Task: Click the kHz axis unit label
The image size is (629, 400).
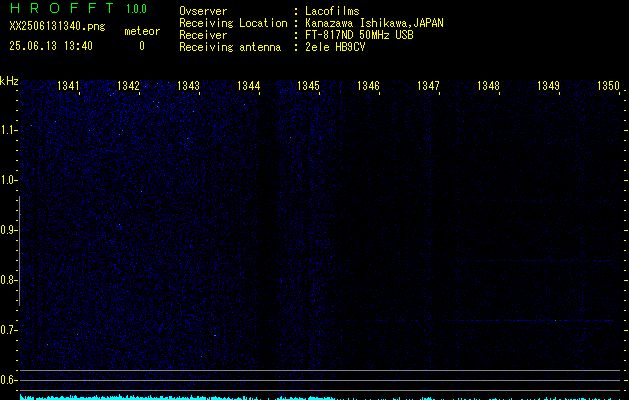Action: (9, 81)
